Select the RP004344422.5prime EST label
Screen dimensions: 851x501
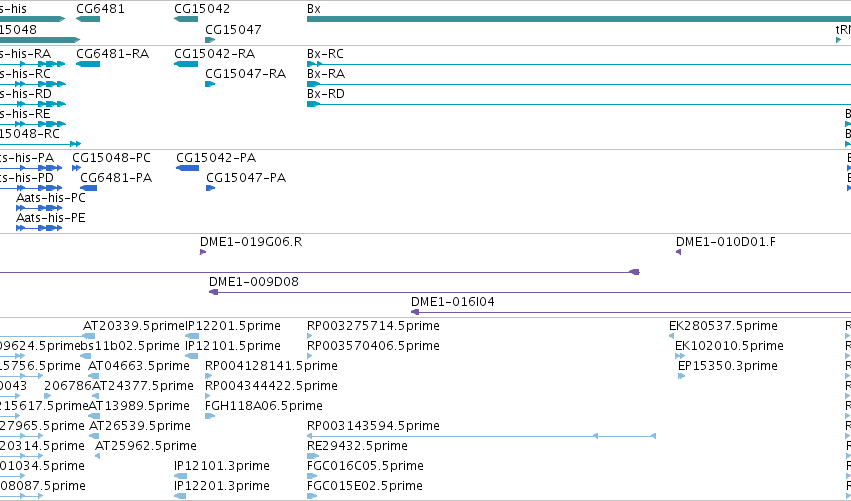271,386
